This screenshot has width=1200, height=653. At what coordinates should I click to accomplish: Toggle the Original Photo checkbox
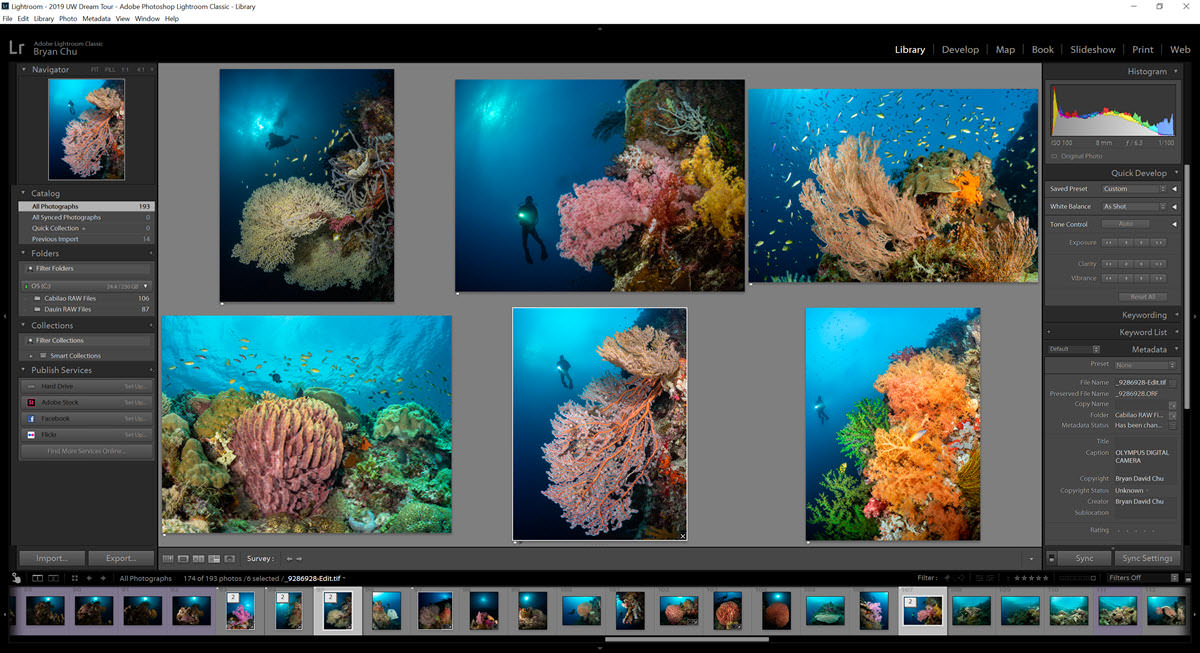point(1054,156)
